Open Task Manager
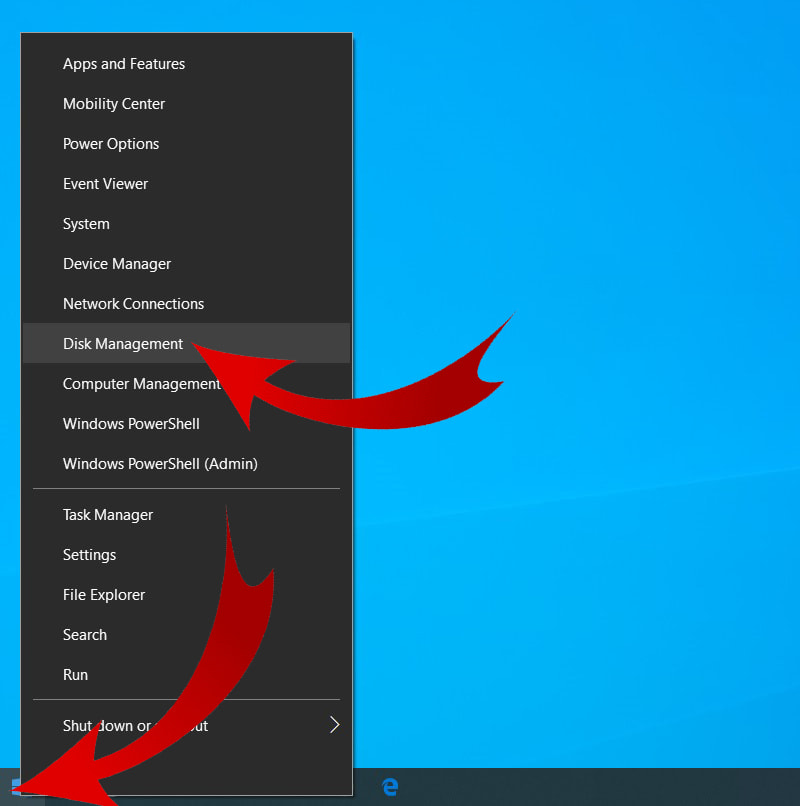Image resolution: width=800 pixels, height=806 pixels. click(x=107, y=514)
